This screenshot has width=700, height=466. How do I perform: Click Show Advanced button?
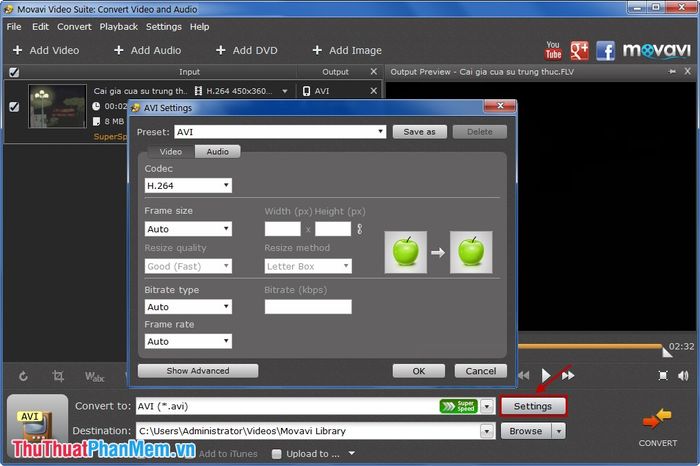pyautogui.click(x=198, y=371)
